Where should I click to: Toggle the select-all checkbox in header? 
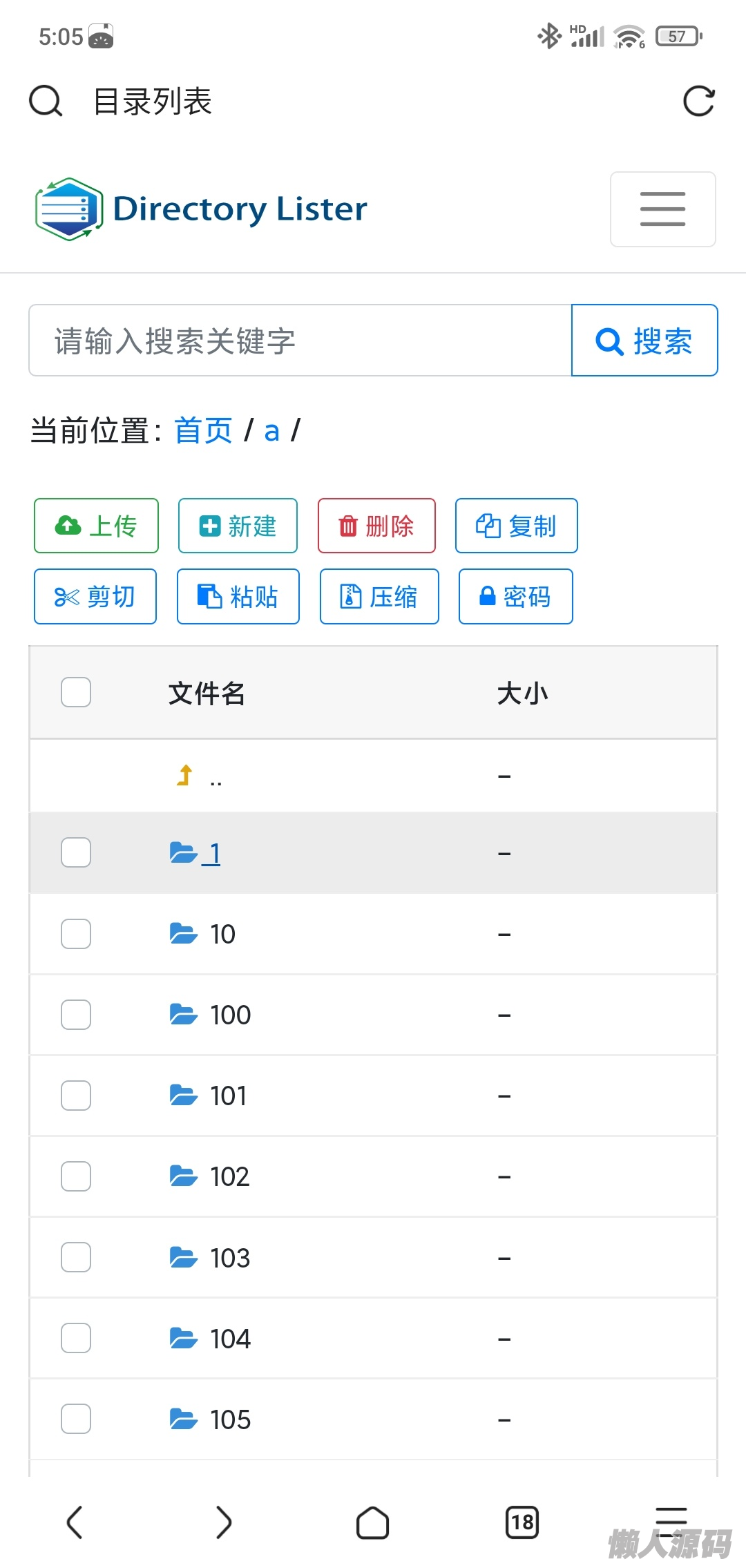(76, 692)
